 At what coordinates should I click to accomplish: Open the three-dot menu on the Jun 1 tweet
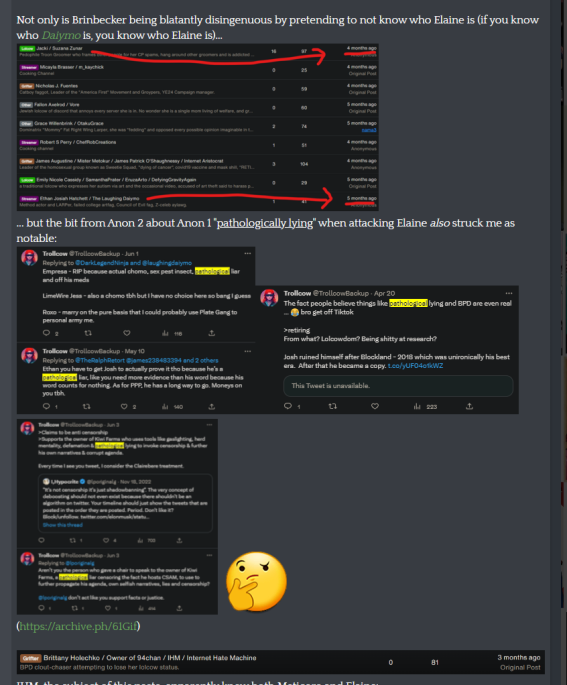(x=248, y=253)
